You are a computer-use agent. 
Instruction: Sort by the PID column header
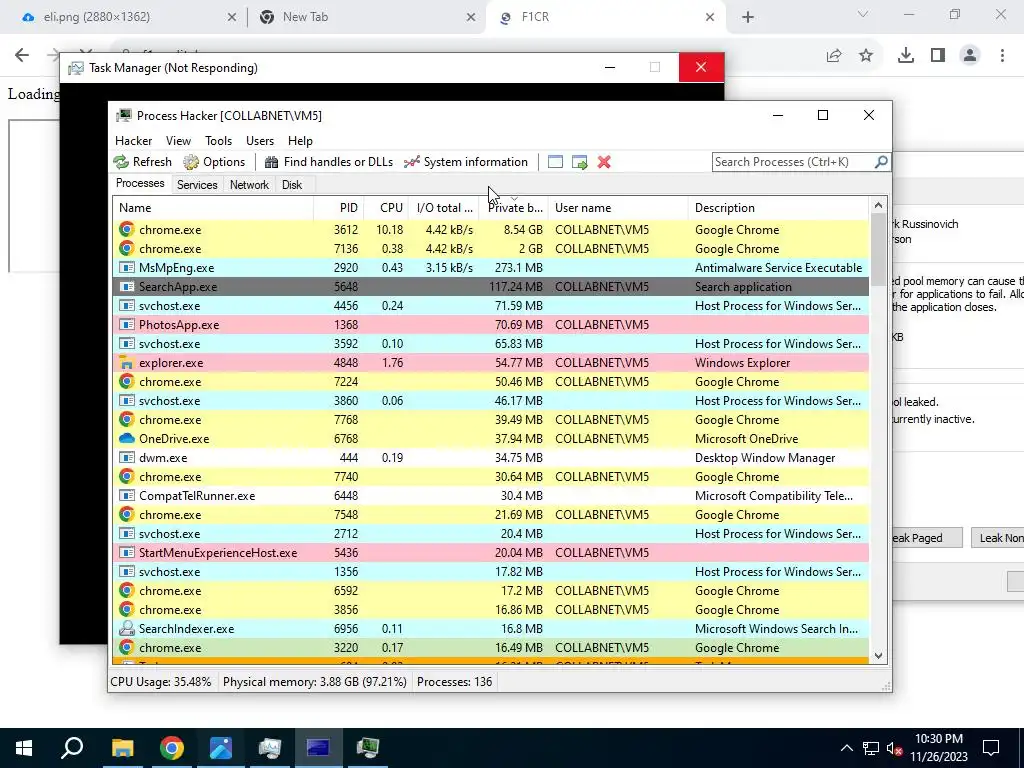[339, 208]
